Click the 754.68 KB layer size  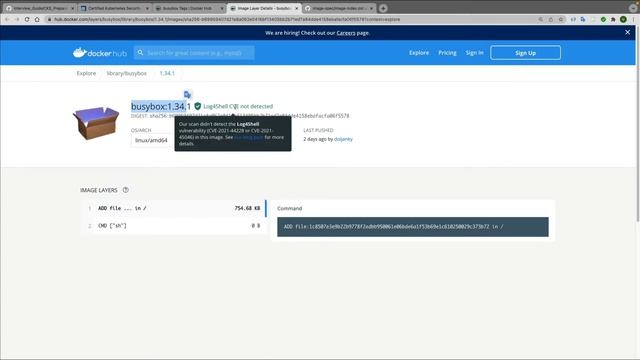[x=247, y=208]
